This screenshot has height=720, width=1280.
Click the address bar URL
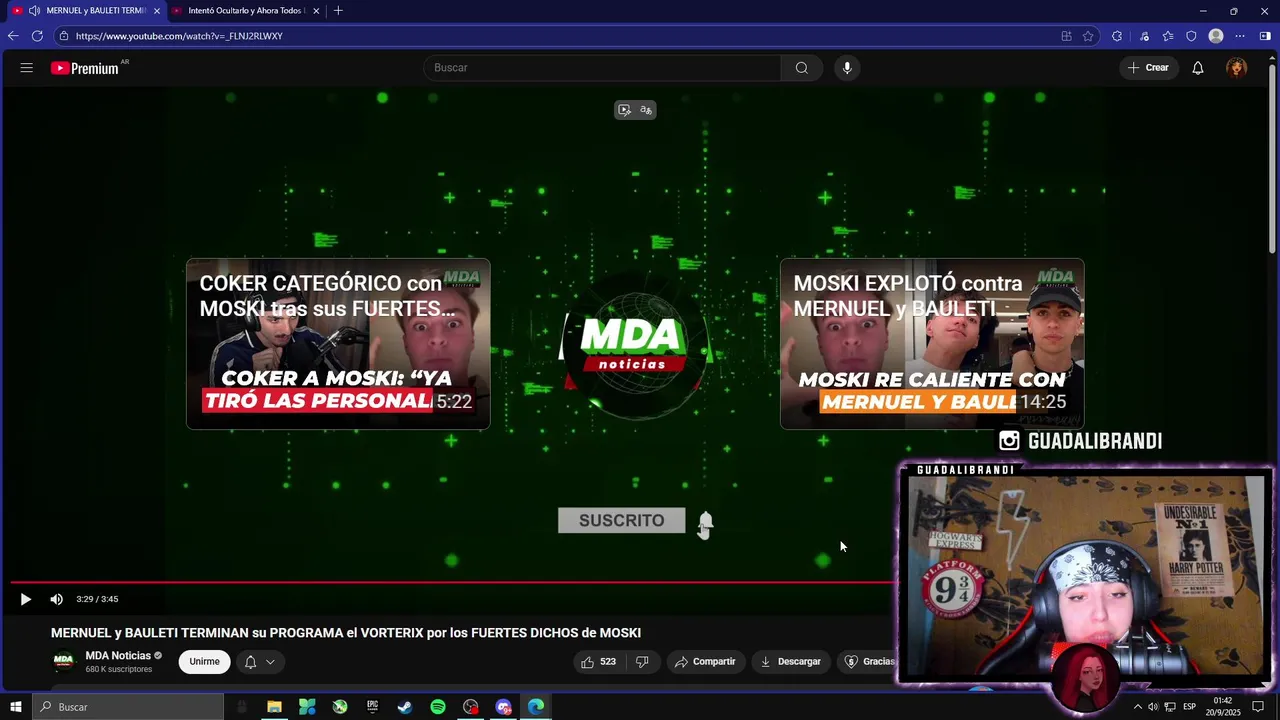(x=179, y=36)
